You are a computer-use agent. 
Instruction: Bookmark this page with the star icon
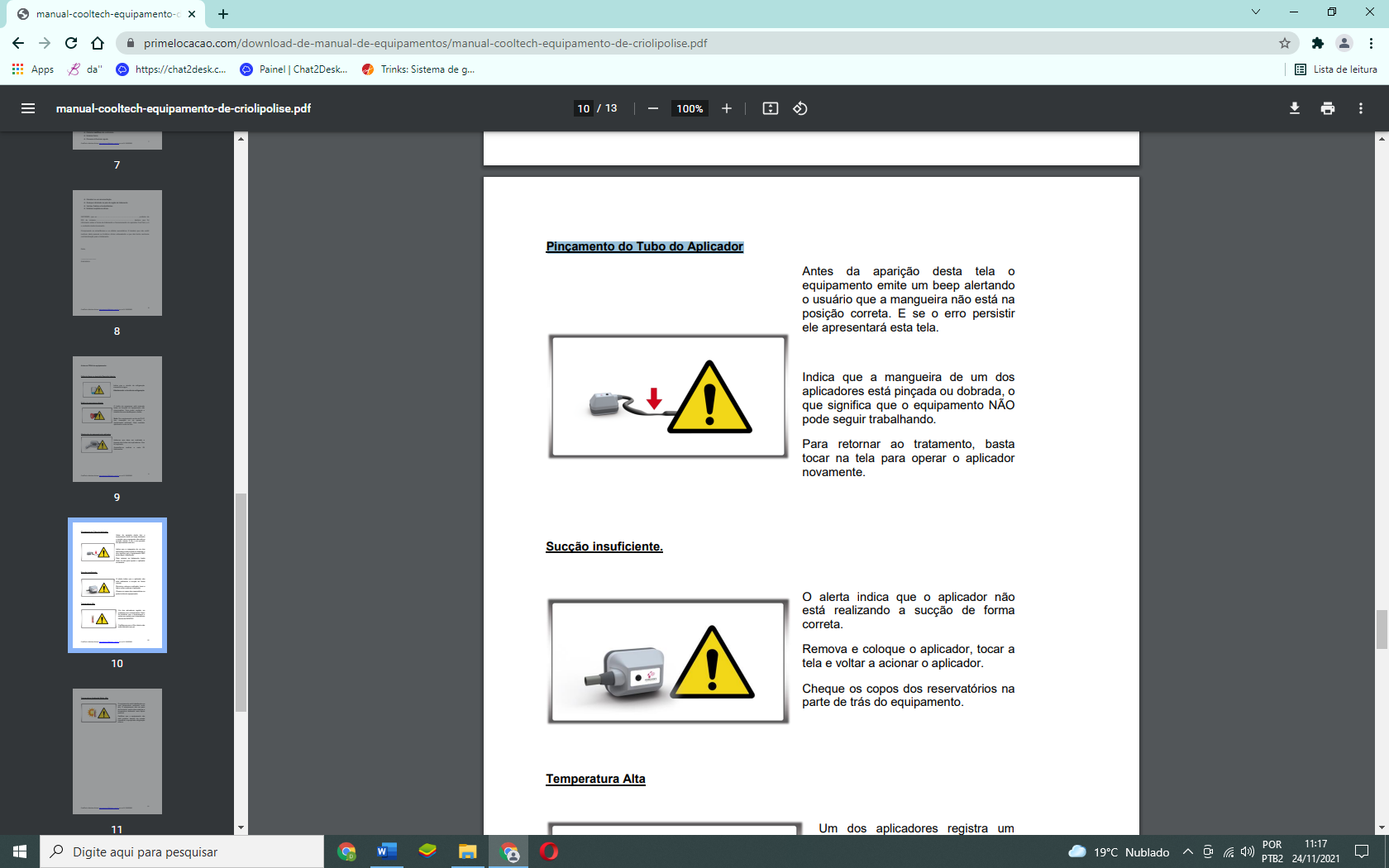pos(1285,43)
